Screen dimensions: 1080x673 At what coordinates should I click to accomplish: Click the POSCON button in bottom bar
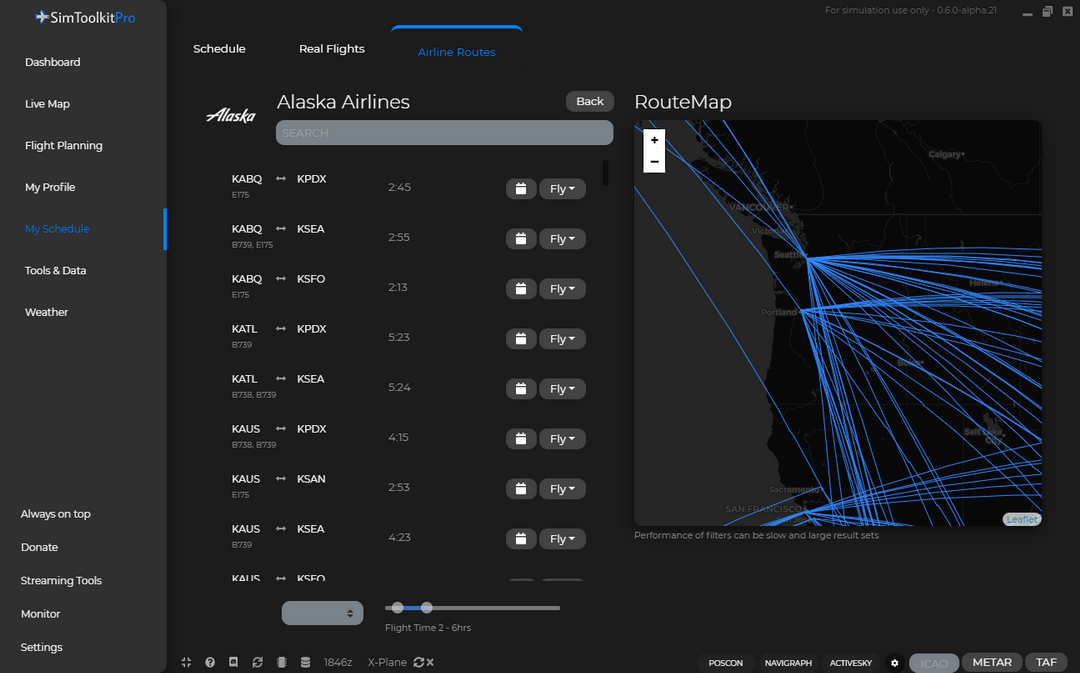(725, 663)
